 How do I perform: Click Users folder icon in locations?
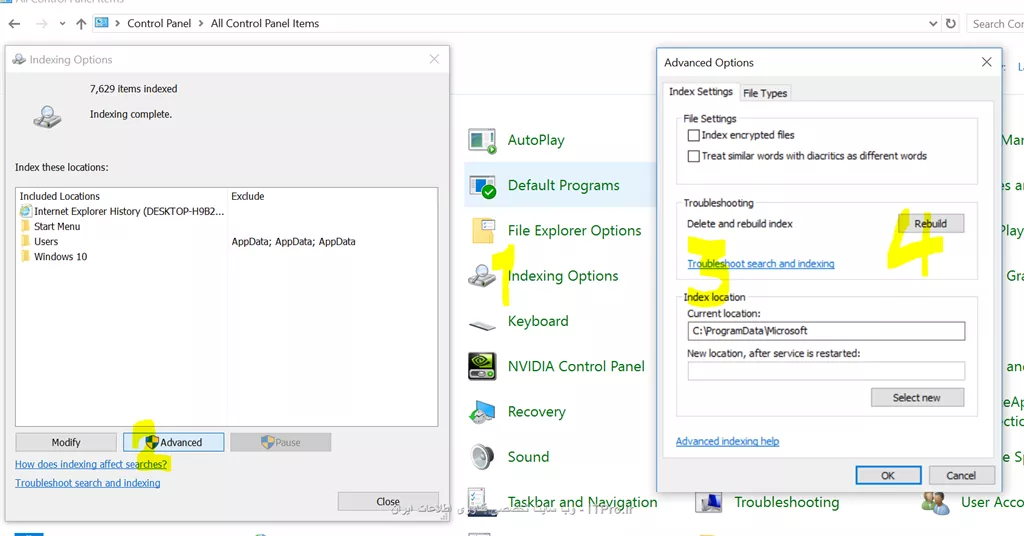point(25,241)
